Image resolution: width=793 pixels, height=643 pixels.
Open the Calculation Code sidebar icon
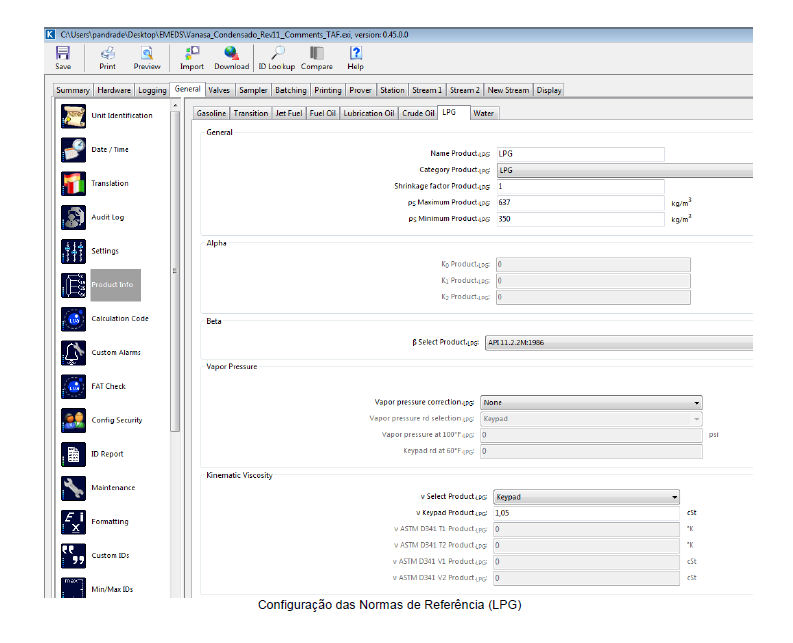tap(73, 319)
